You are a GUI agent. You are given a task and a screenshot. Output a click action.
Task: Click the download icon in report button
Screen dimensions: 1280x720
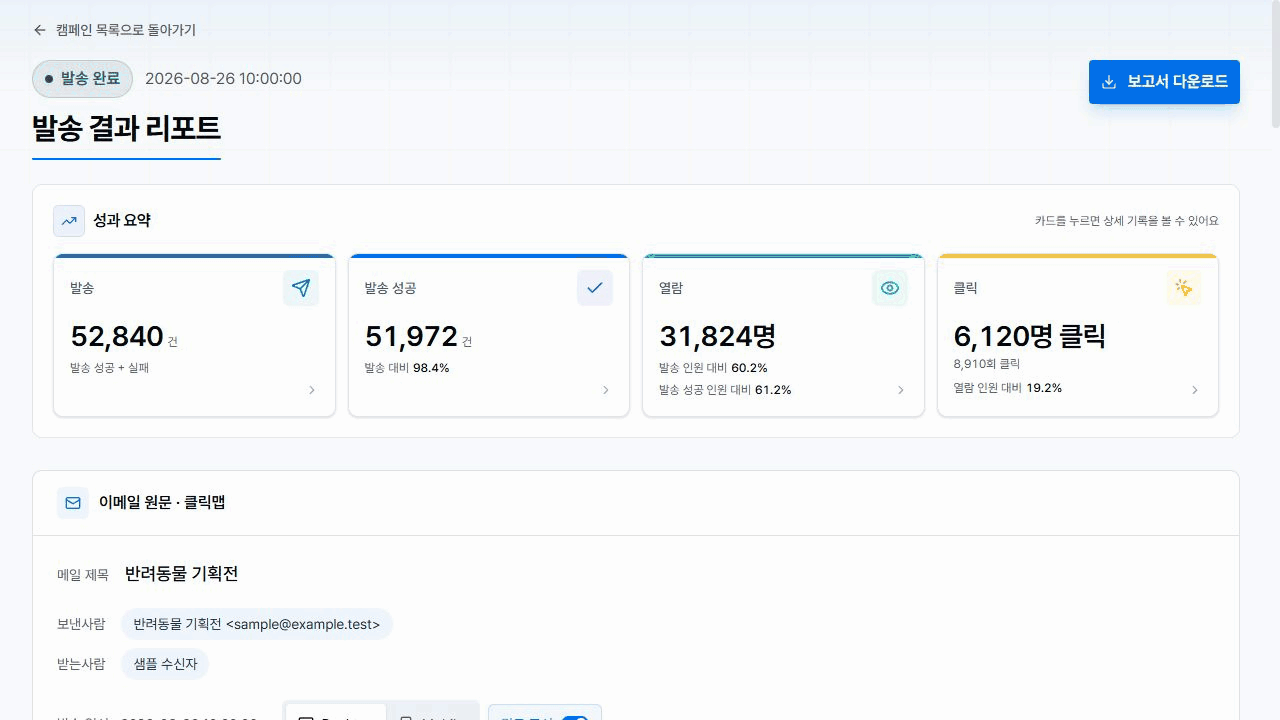(x=1108, y=82)
